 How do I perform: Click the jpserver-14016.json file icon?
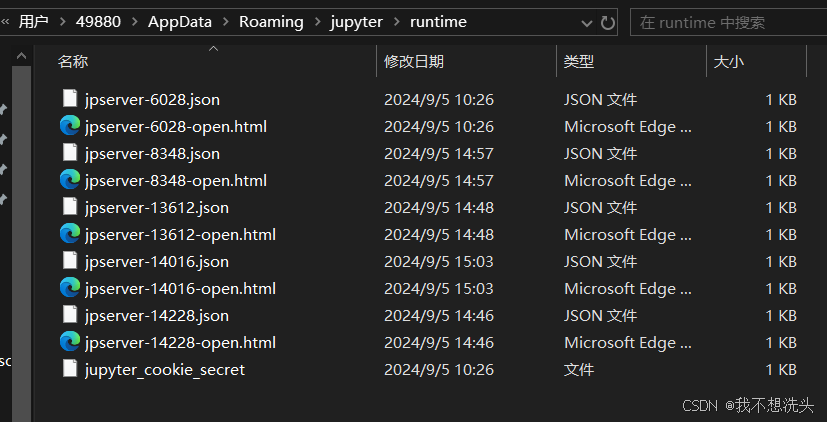(x=70, y=261)
